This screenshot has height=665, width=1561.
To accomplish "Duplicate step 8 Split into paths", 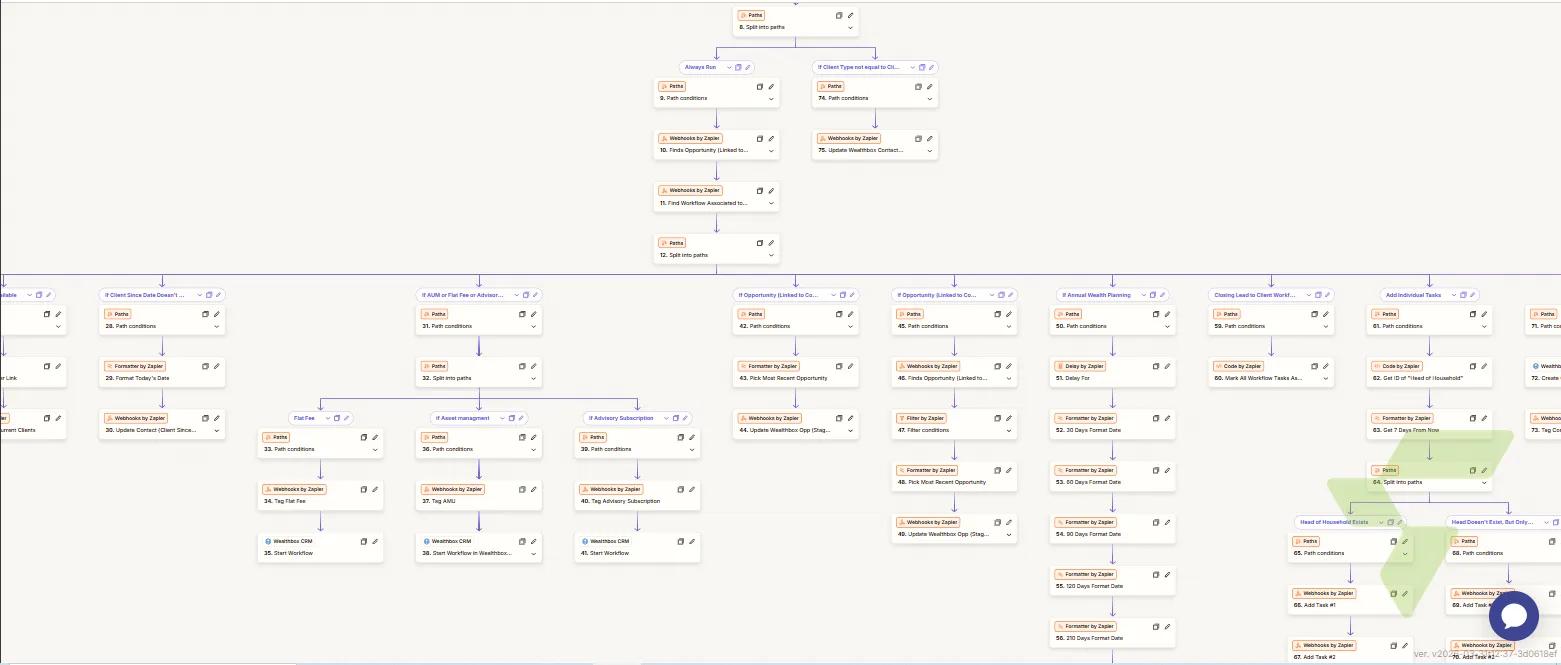I will point(839,15).
